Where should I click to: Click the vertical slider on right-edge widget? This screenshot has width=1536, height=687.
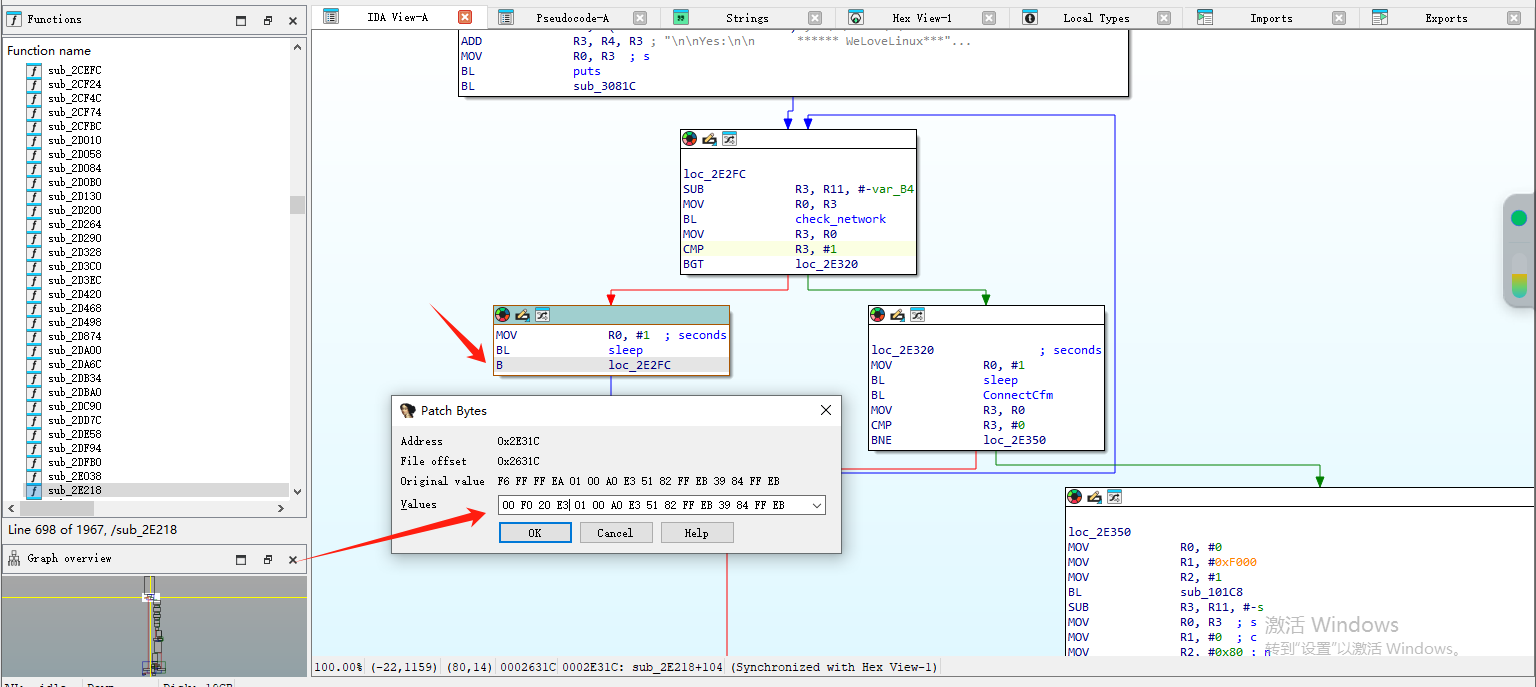(1519, 274)
